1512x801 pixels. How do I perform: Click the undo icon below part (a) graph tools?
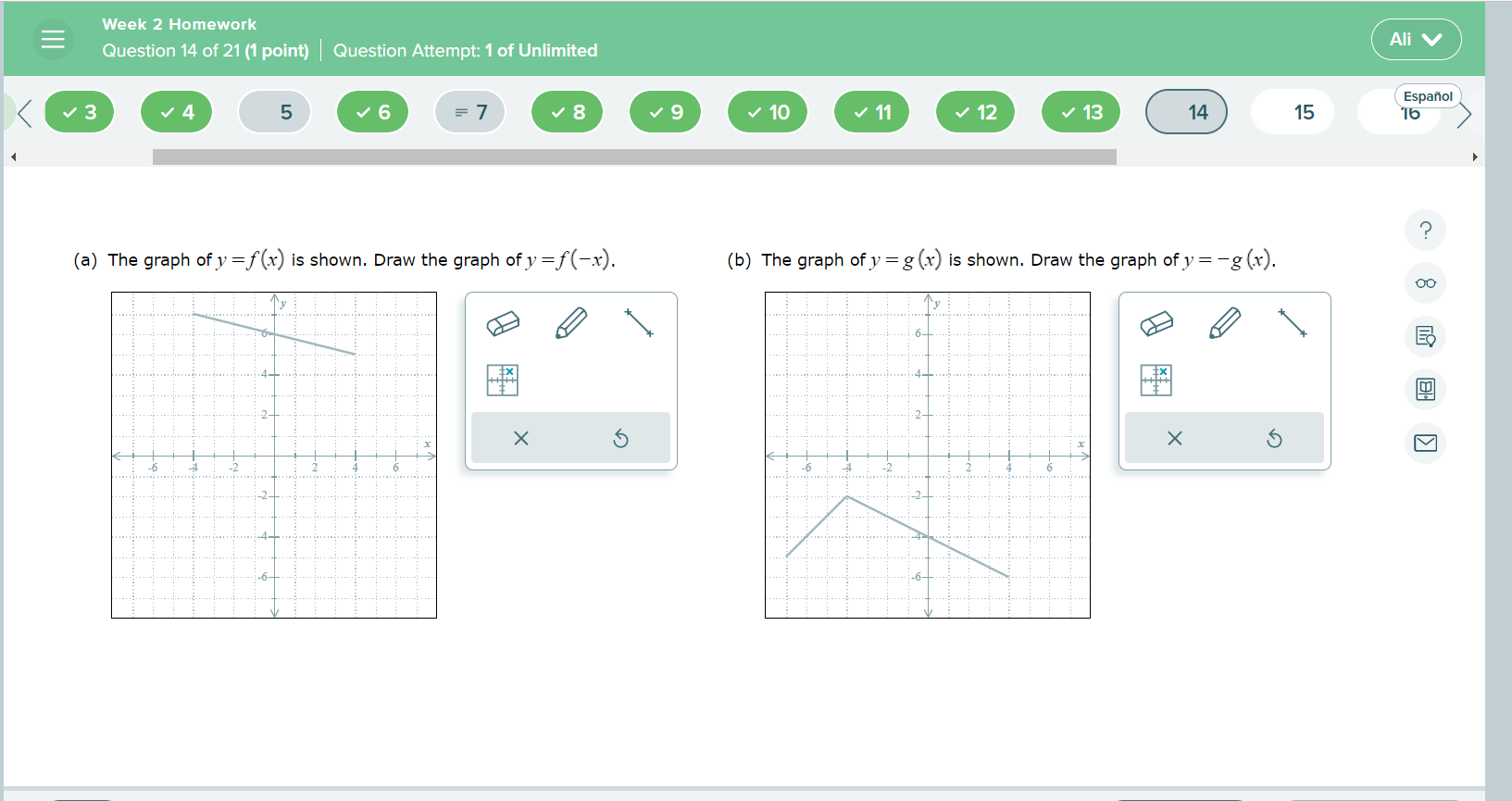620,438
